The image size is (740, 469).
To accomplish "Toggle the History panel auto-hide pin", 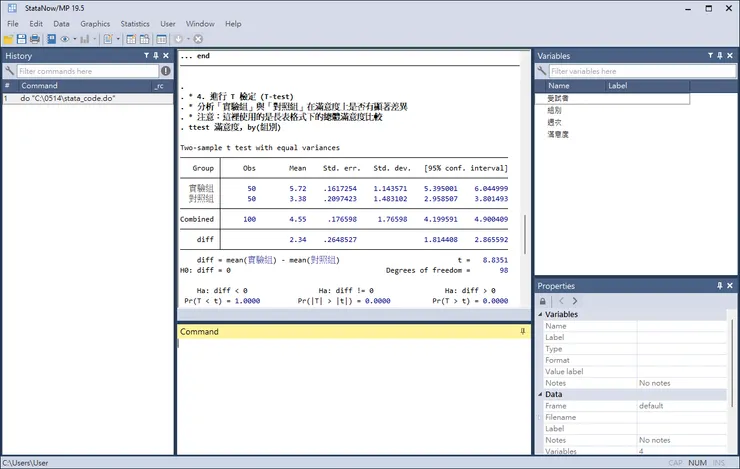I will [156, 56].
